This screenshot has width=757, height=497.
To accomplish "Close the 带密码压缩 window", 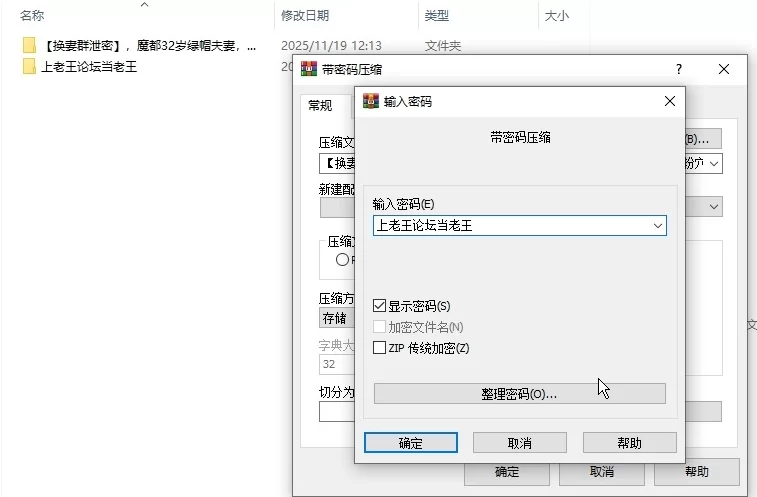I will pyautogui.click(x=724, y=69).
